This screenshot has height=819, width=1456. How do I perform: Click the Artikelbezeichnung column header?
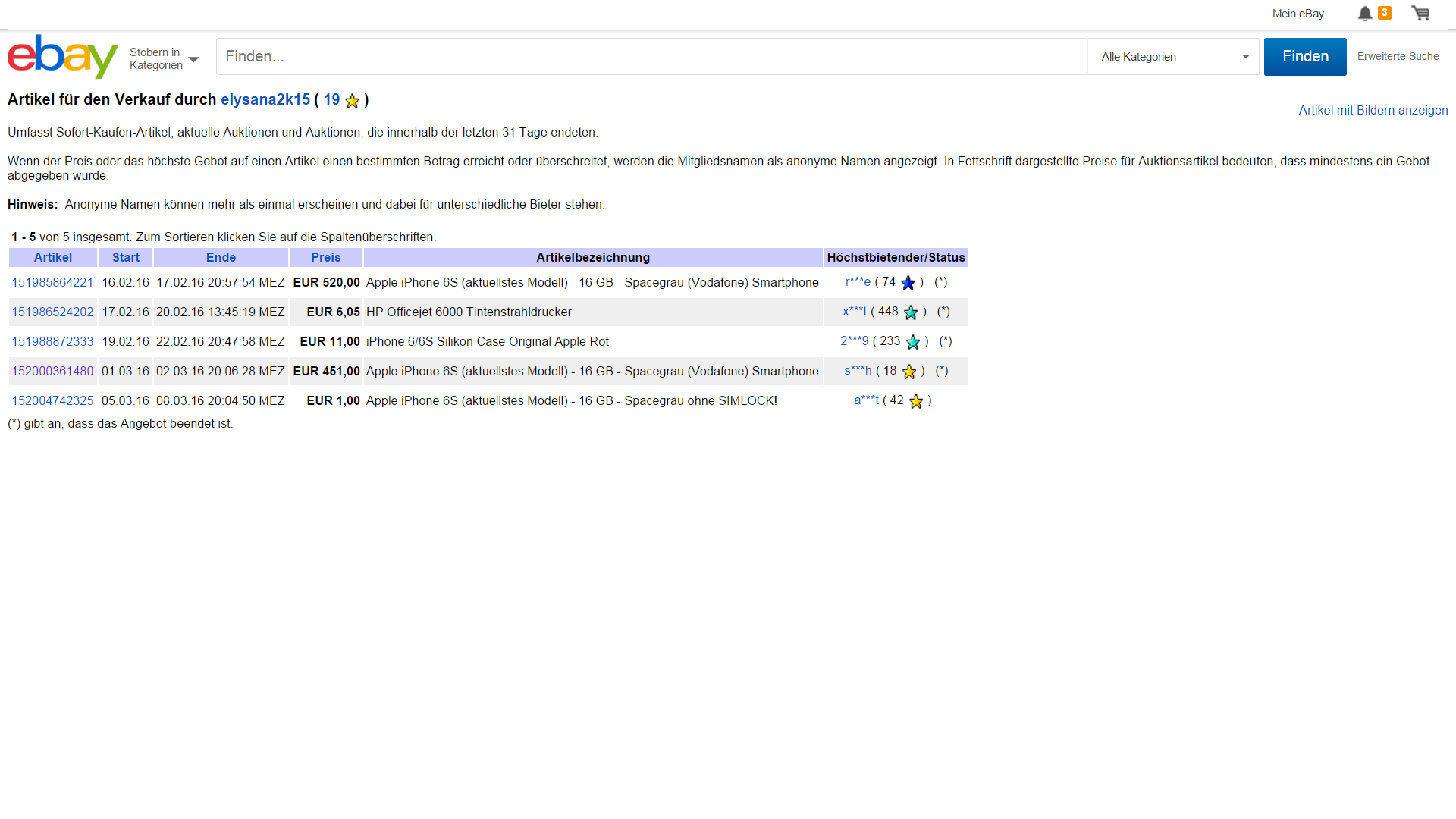click(593, 257)
